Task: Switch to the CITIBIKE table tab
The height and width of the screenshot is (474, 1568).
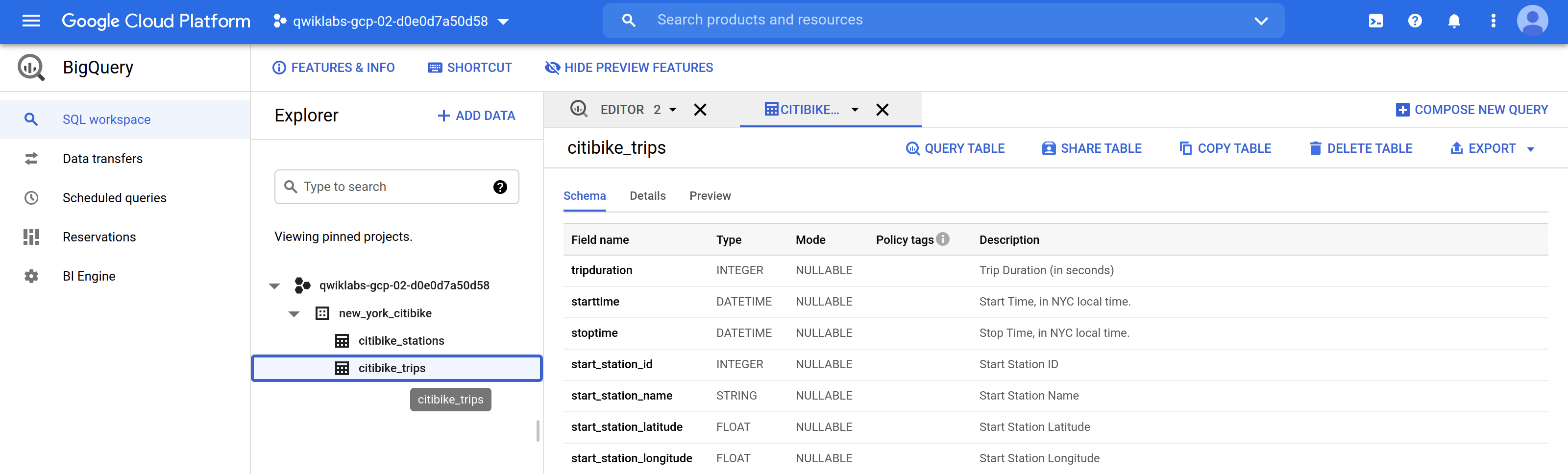Action: [801, 110]
